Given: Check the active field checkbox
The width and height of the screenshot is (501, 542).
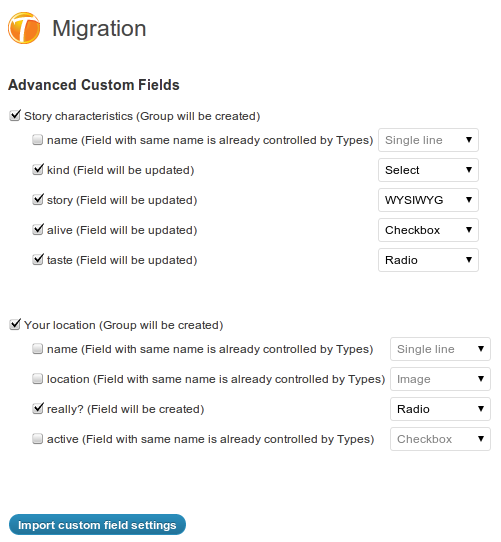Looking at the screenshot, I should [x=37, y=439].
